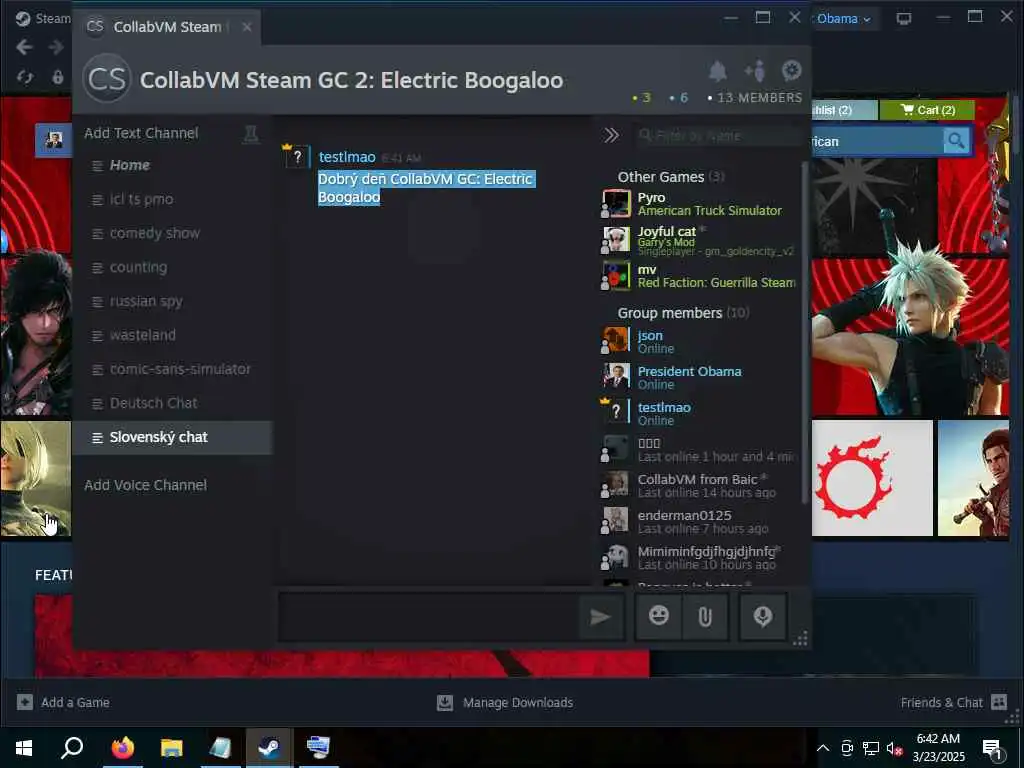Open the wasteland channel
The image size is (1024, 768).
pyautogui.click(x=172, y=335)
